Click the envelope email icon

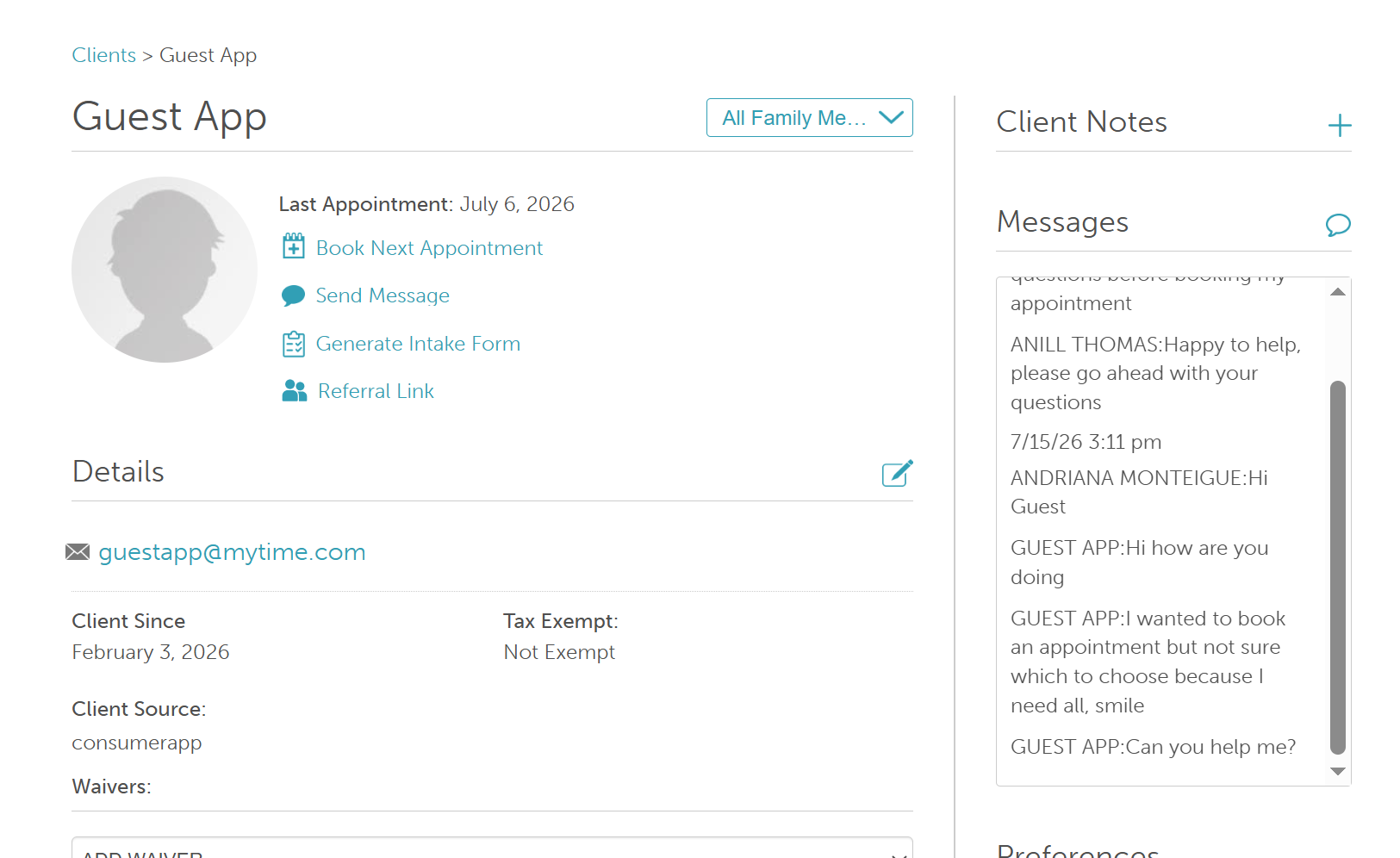coord(78,552)
